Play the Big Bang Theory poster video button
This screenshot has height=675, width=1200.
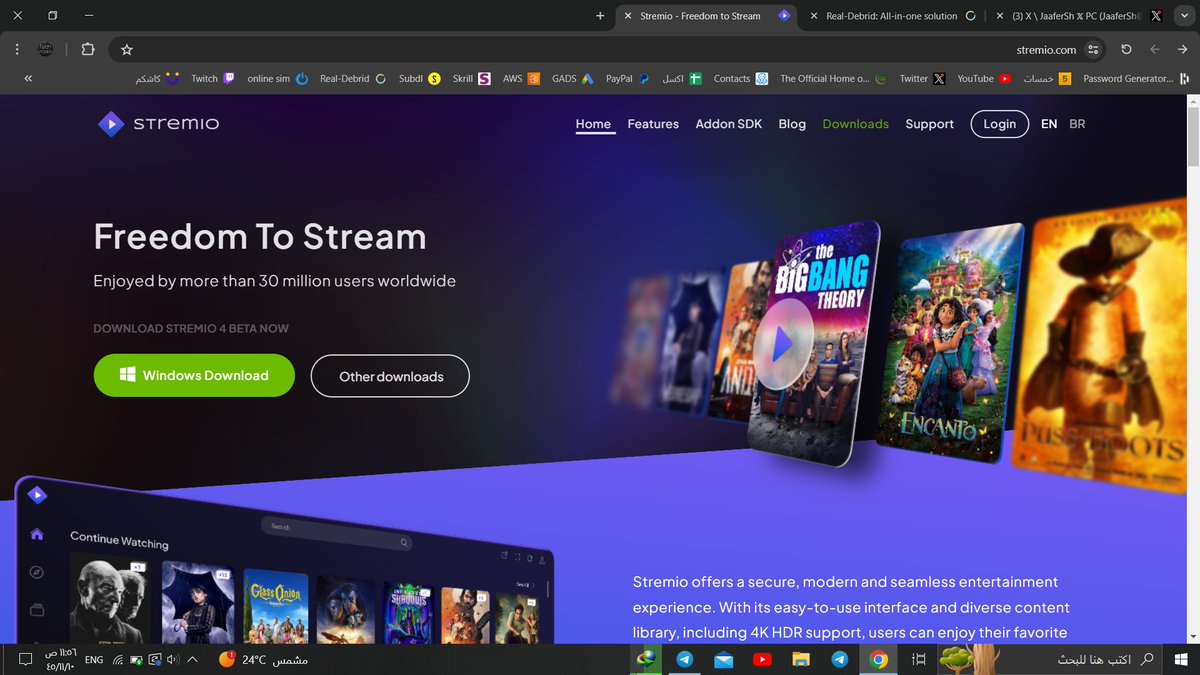pos(783,345)
